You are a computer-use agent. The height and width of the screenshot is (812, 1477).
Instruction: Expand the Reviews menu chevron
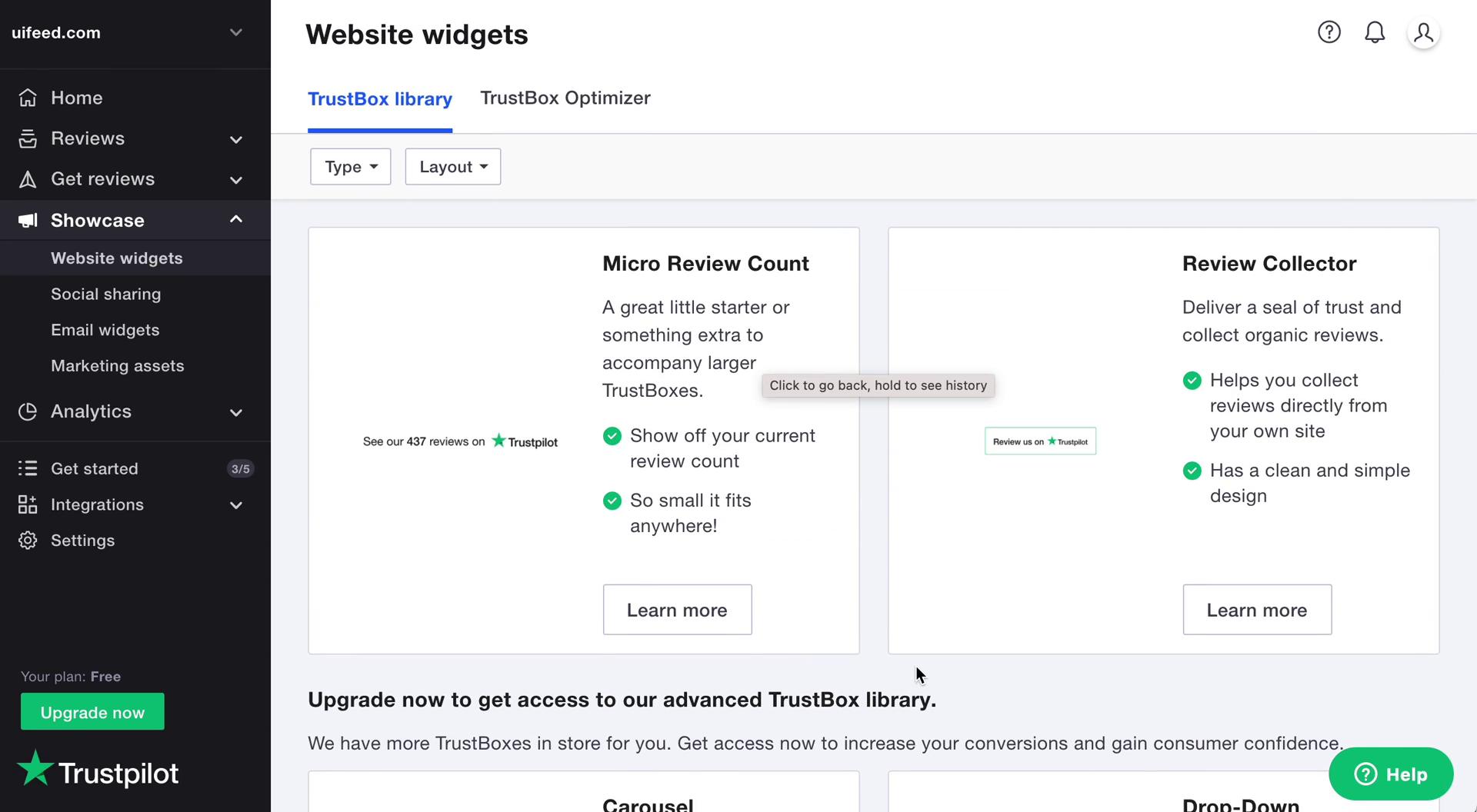[236, 139]
